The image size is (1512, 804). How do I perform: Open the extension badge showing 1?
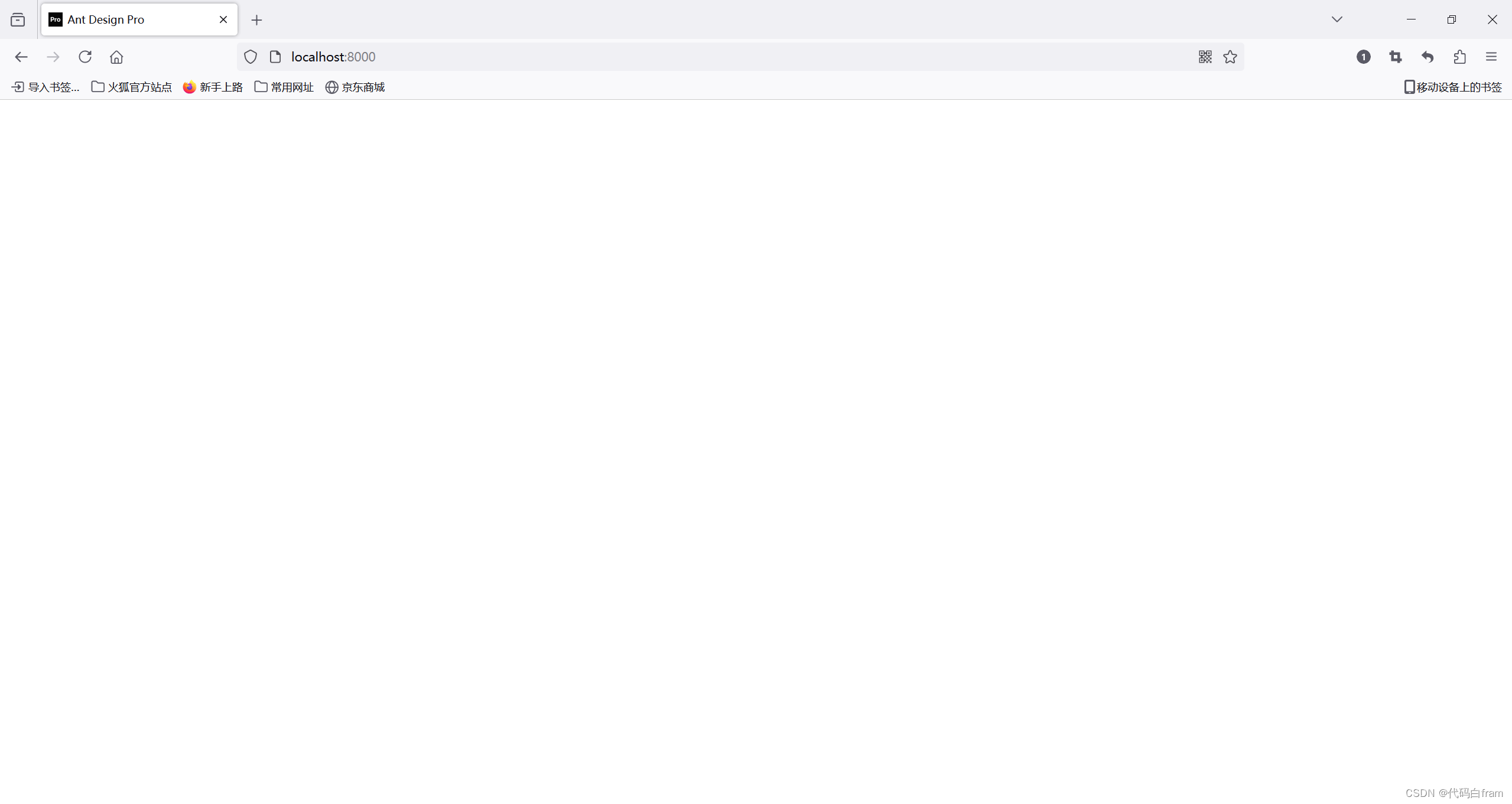pyautogui.click(x=1364, y=57)
